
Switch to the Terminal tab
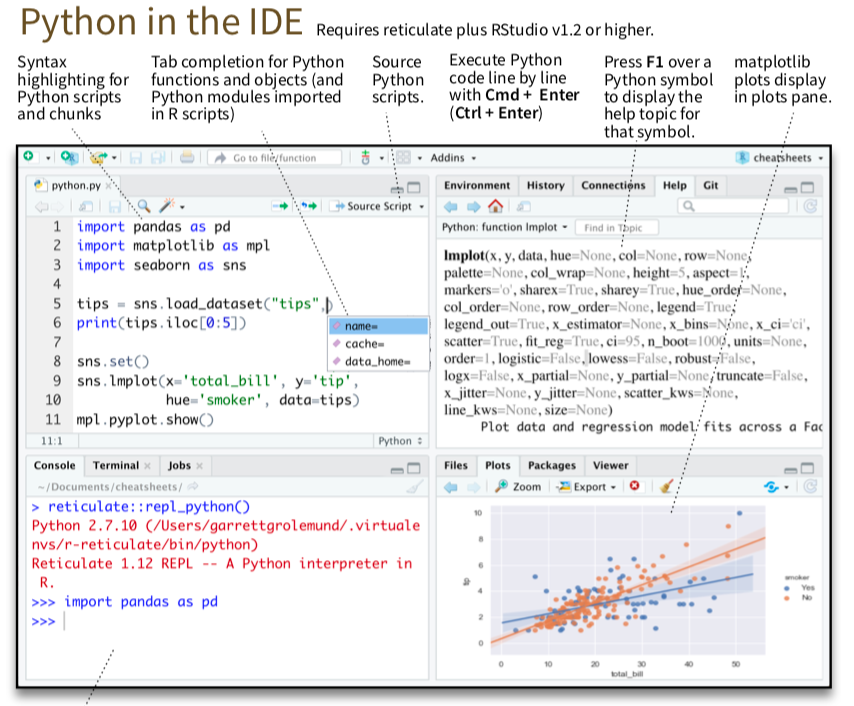[115, 466]
